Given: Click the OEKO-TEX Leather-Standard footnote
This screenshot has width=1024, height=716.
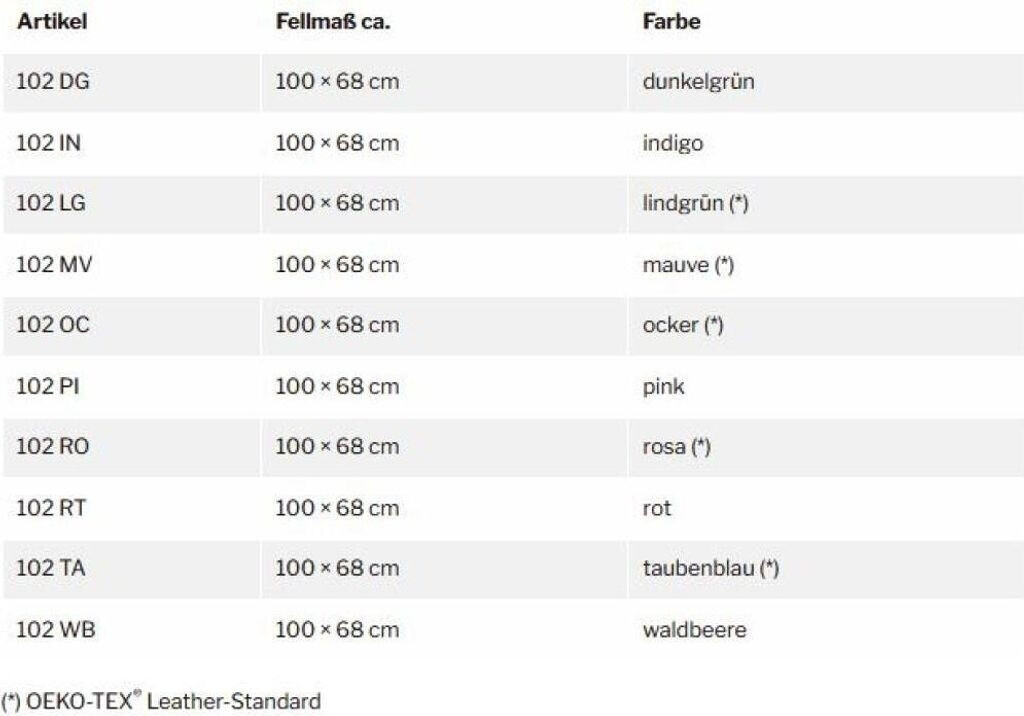Looking at the screenshot, I should (x=161, y=701).
